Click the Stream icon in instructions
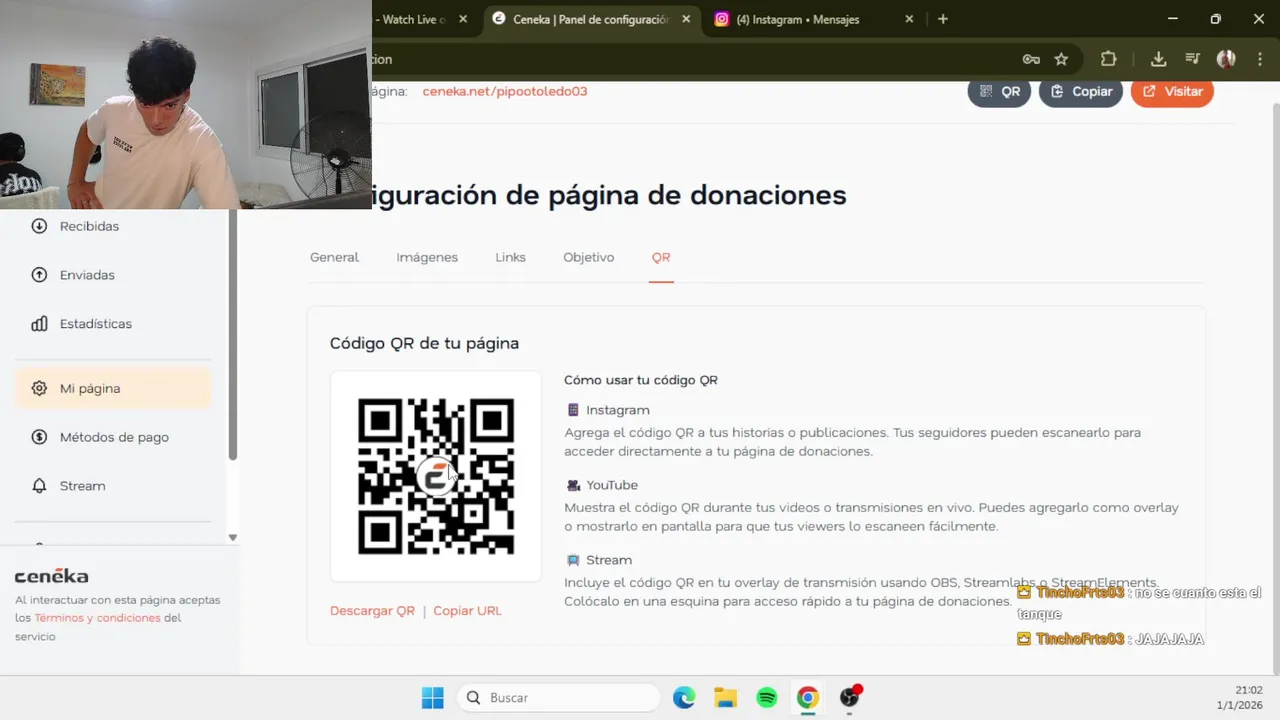 coord(573,560)
